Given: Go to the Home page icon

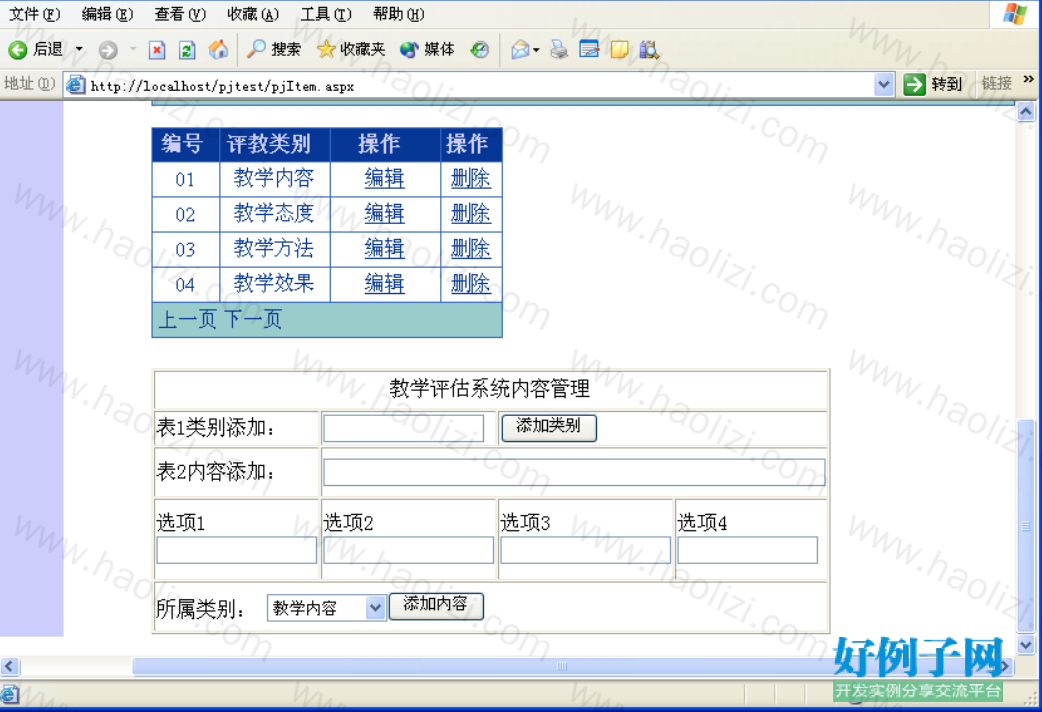Looking at the screenshot, I should (218, 49).
